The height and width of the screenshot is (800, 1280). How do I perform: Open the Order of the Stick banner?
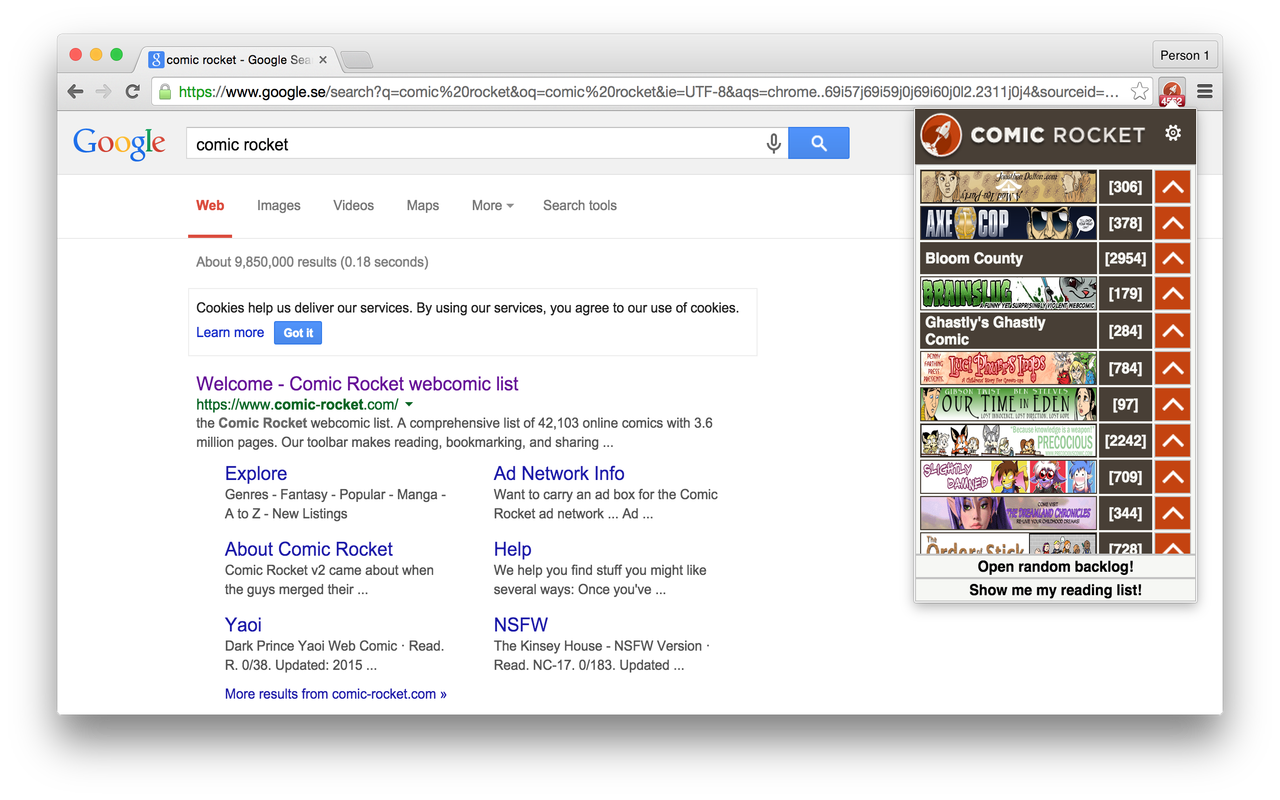point(1008,544)
